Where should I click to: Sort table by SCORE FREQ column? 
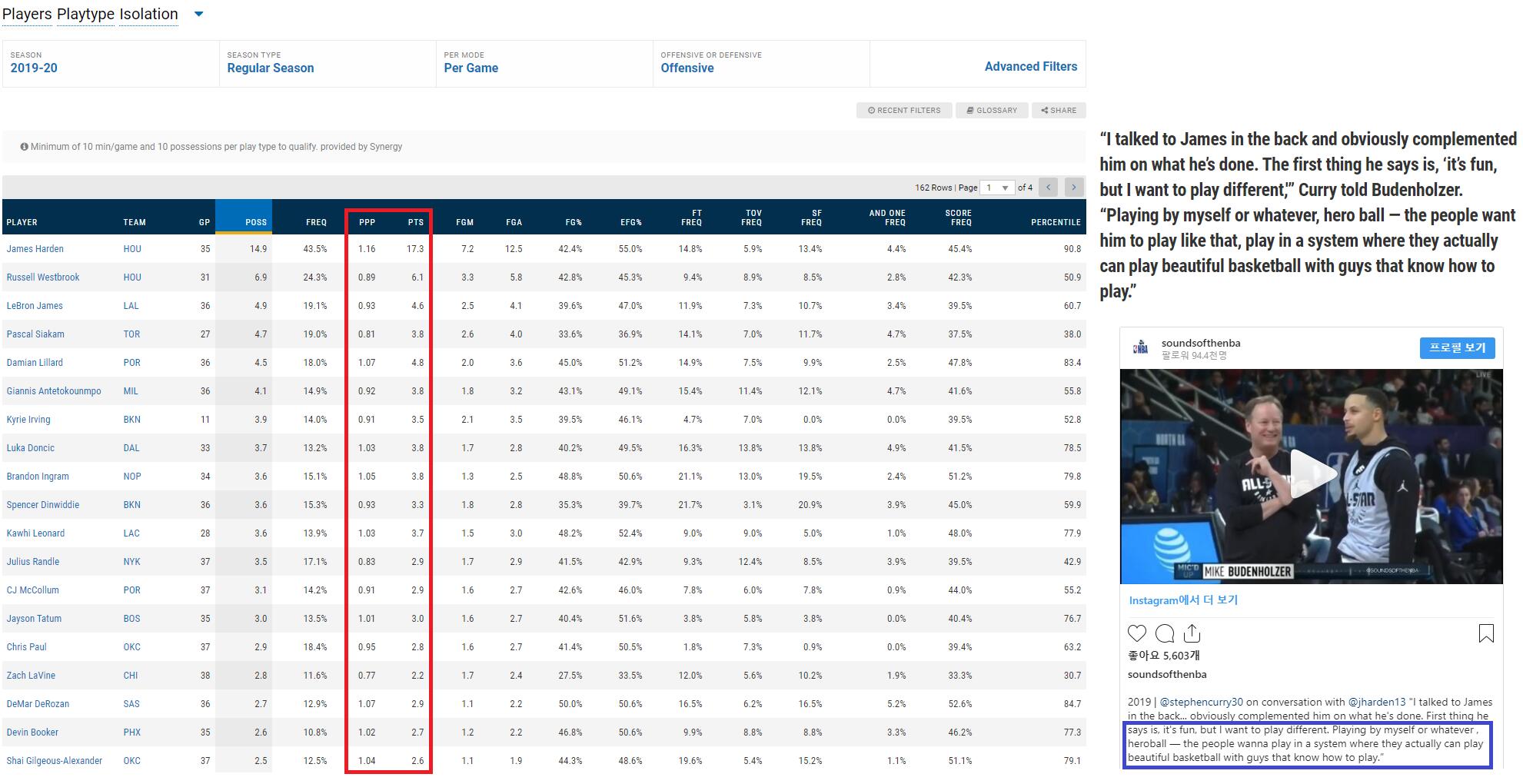tap(959, 218)
